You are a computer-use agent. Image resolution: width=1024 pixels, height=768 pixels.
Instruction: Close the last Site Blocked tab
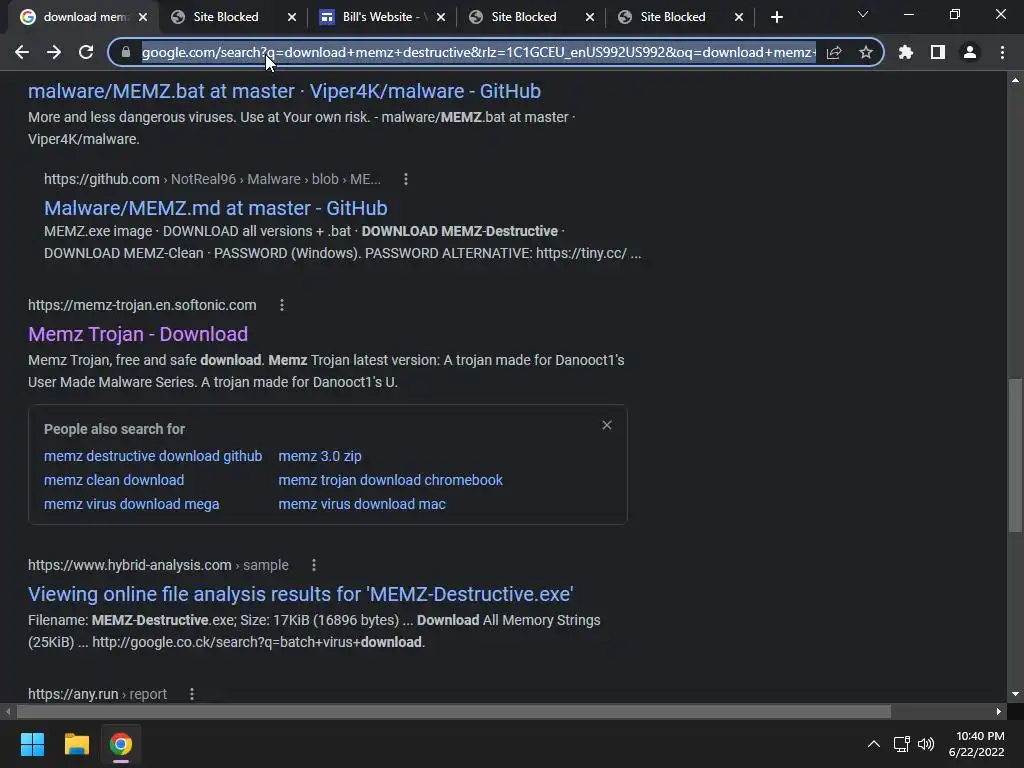click(739, 17)
